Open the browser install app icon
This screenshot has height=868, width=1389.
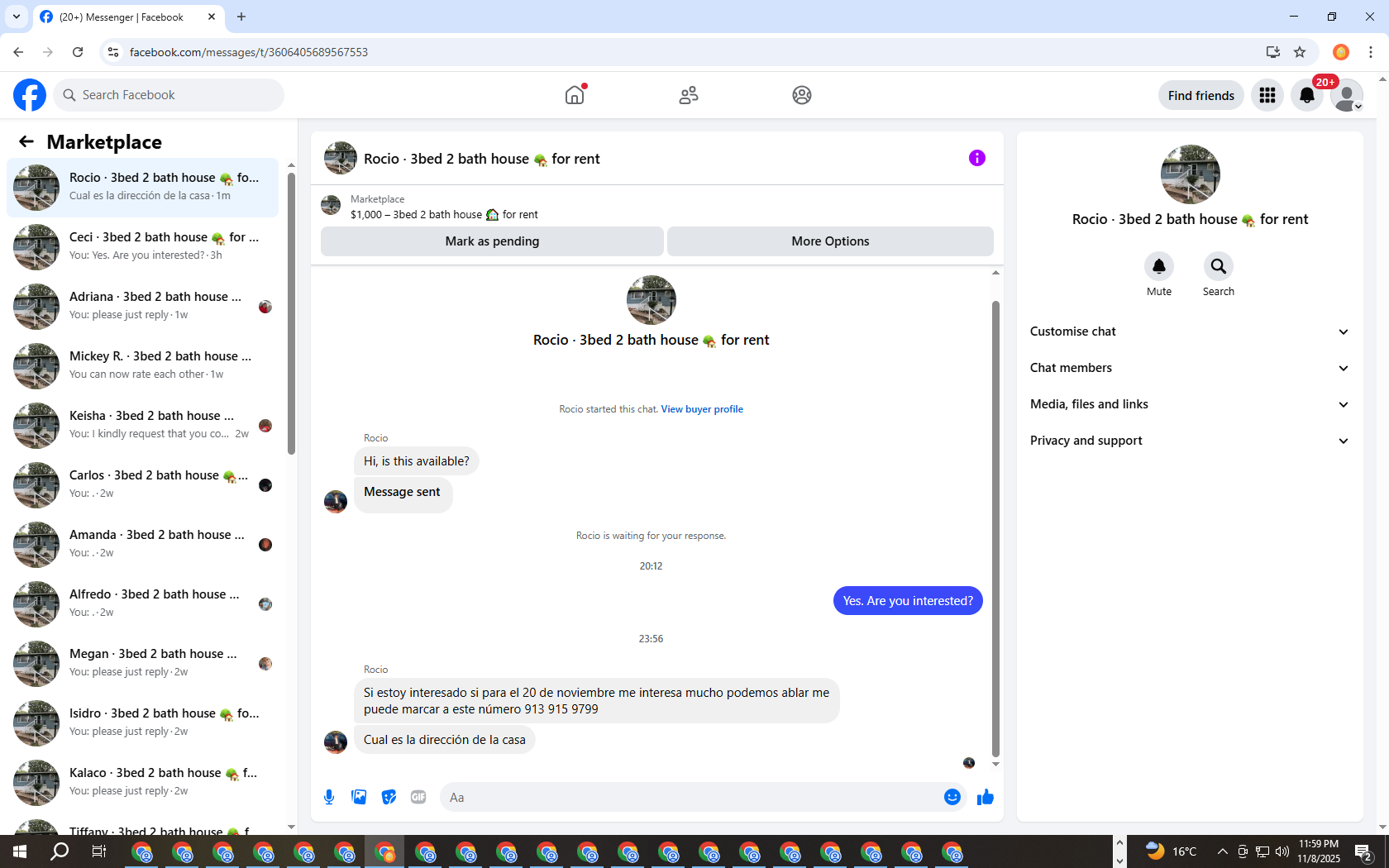pyautogui.click(x=1273, y=52)
